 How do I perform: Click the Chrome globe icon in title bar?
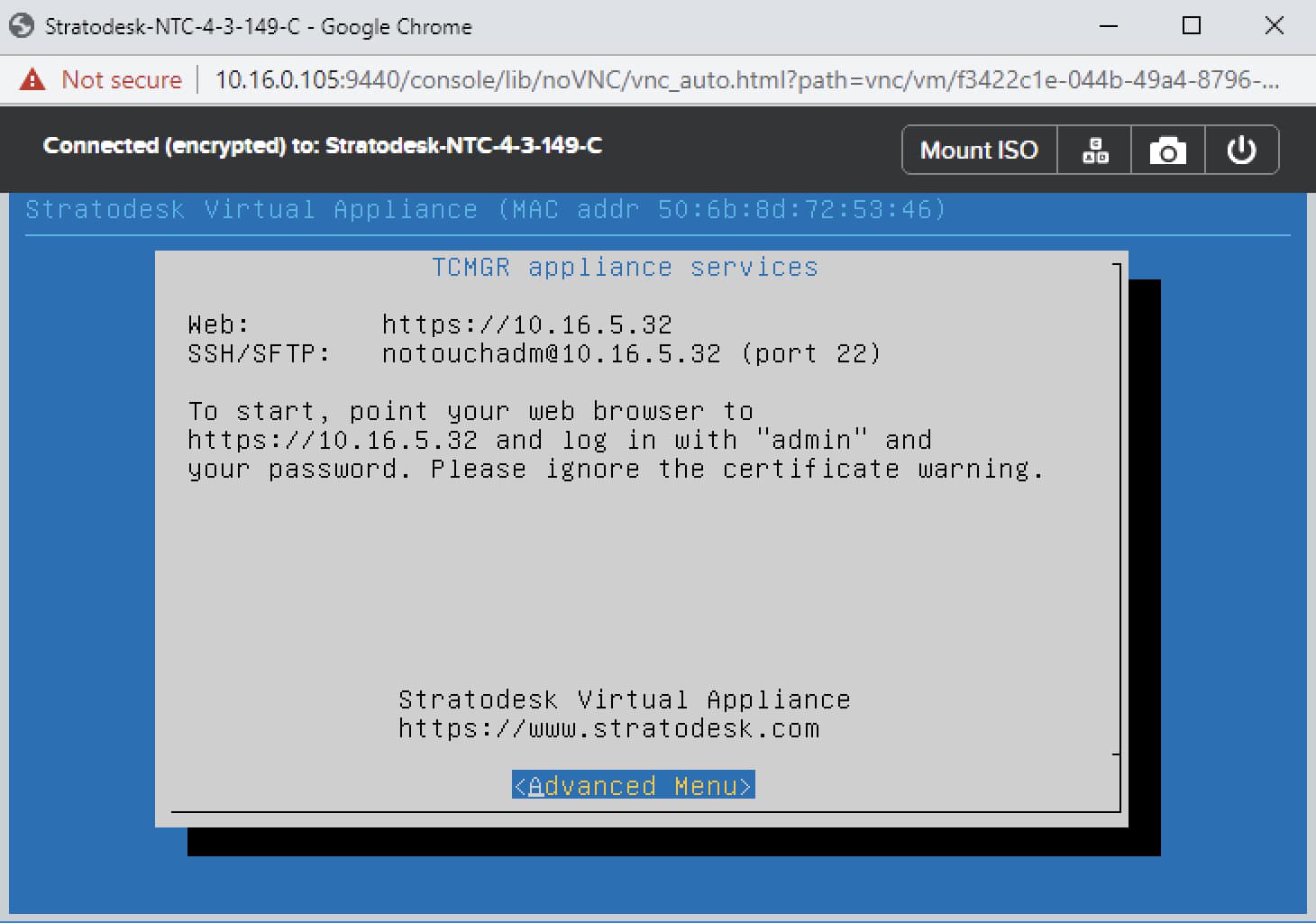pos(21,25)
